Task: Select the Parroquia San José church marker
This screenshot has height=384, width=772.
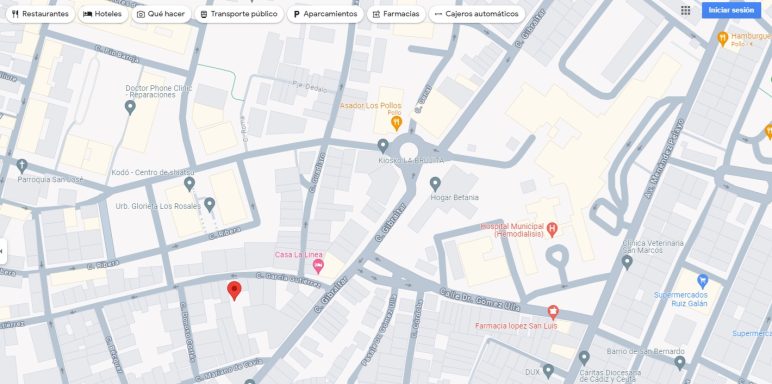Action: pyautogui.click(x=22, y=166)
